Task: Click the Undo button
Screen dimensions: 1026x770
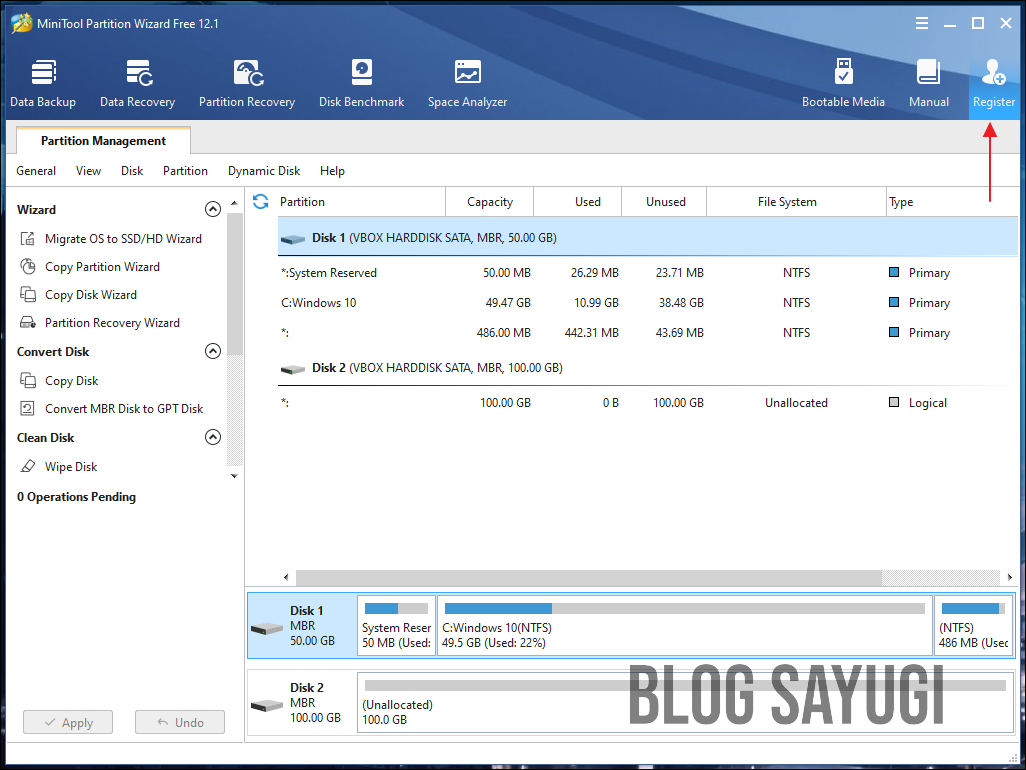Action: (179, 722)
